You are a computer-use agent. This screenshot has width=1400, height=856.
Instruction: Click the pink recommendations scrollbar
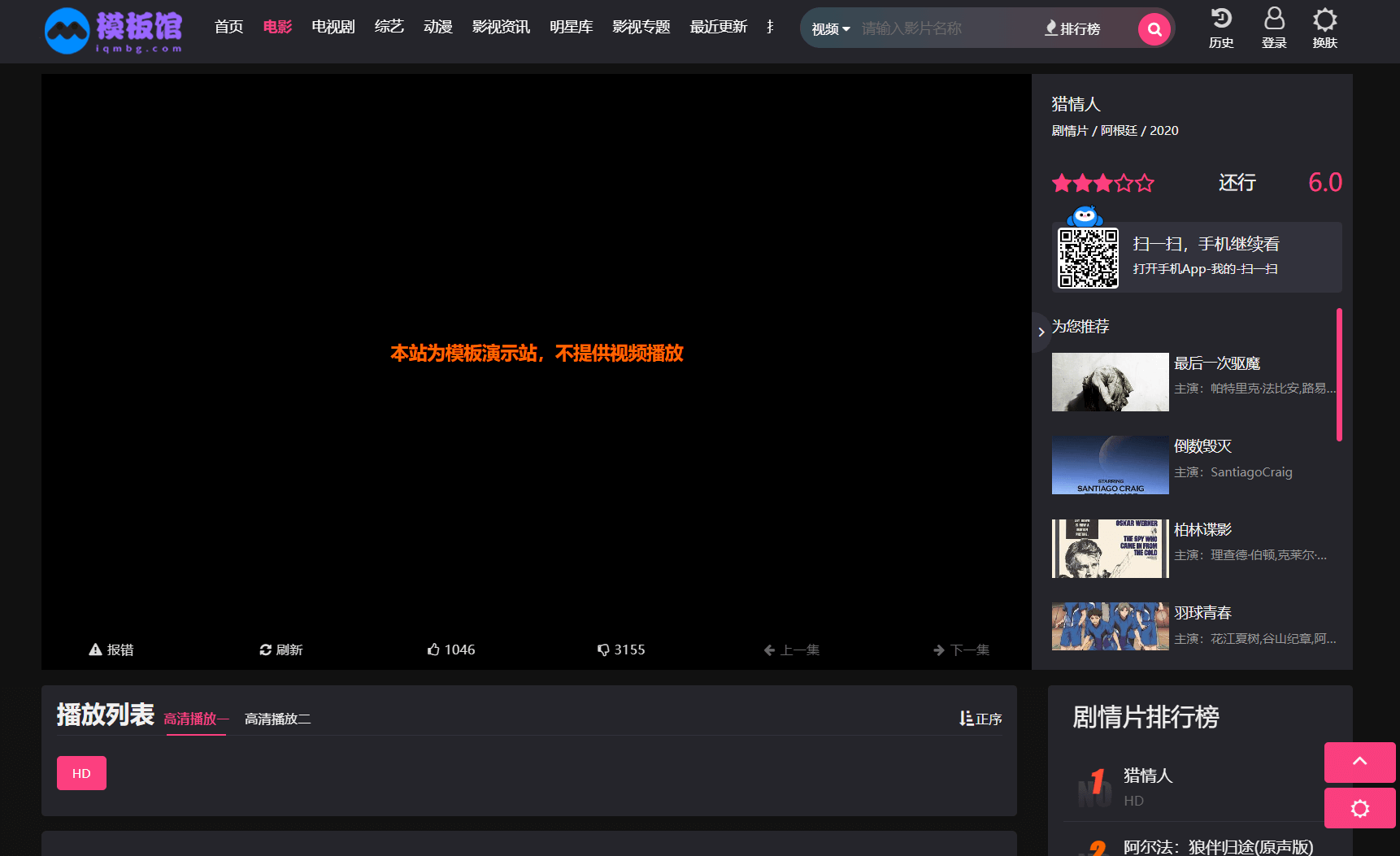[x=1338, y=375]
